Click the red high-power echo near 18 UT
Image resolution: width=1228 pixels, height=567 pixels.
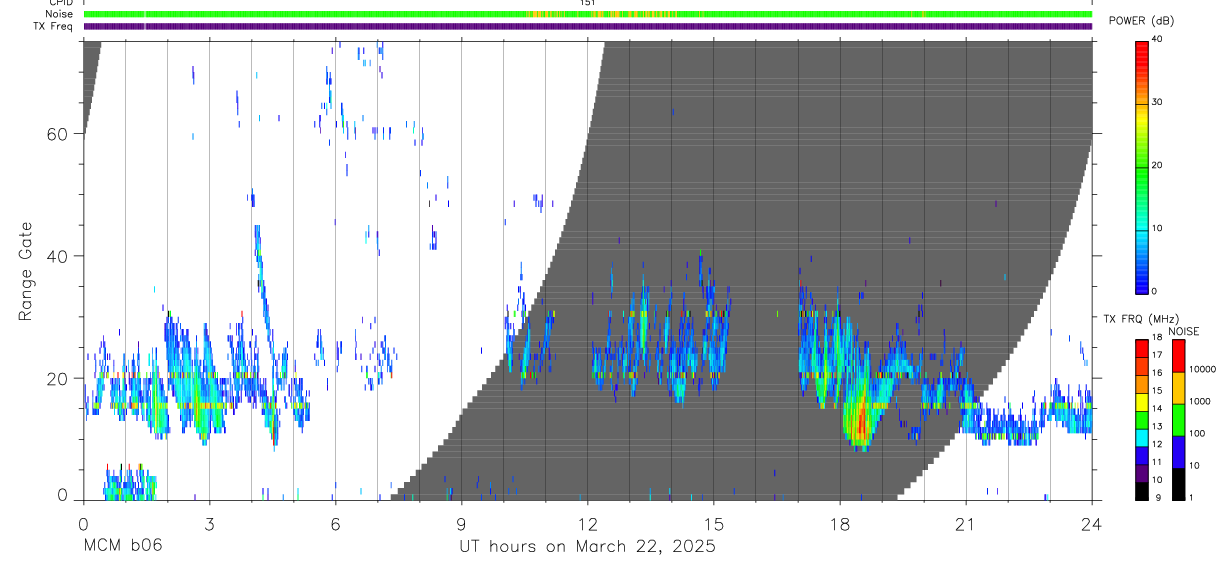(861, 420)
